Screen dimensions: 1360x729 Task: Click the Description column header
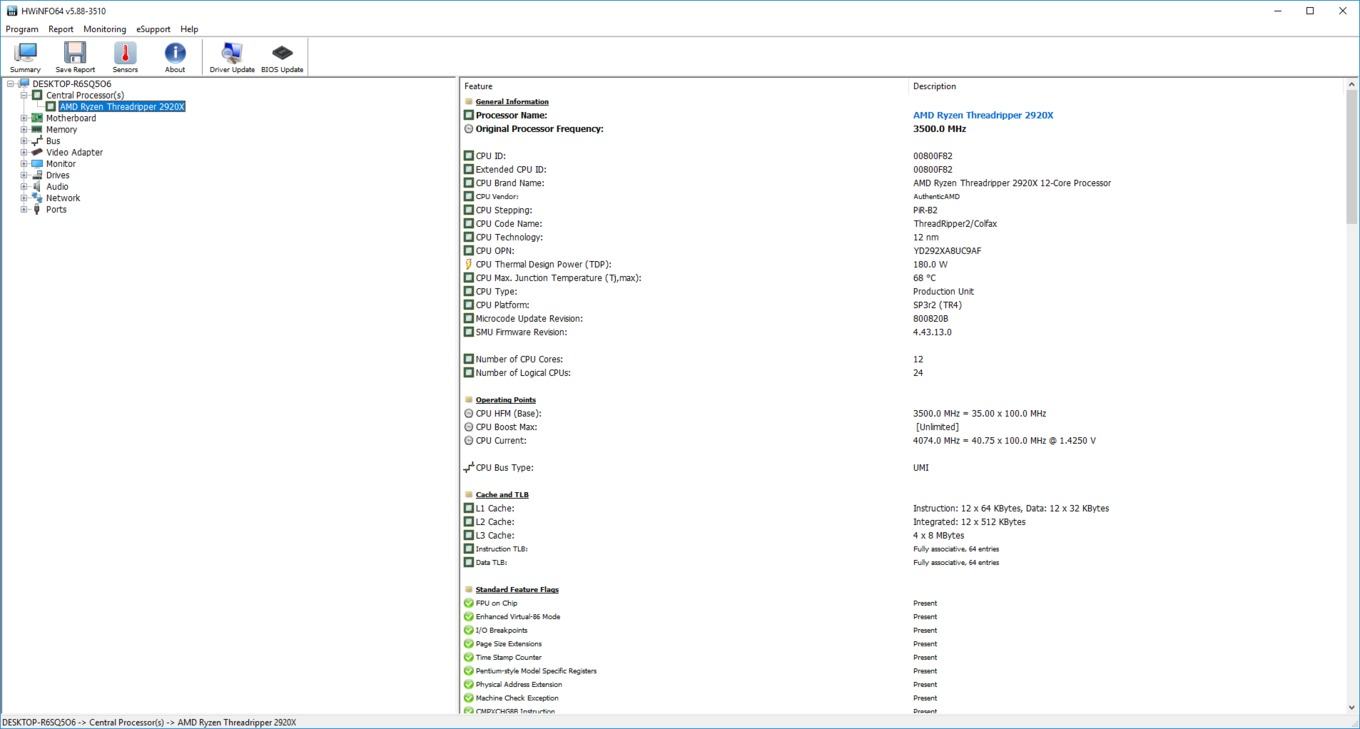click(x=1127, y=86)
